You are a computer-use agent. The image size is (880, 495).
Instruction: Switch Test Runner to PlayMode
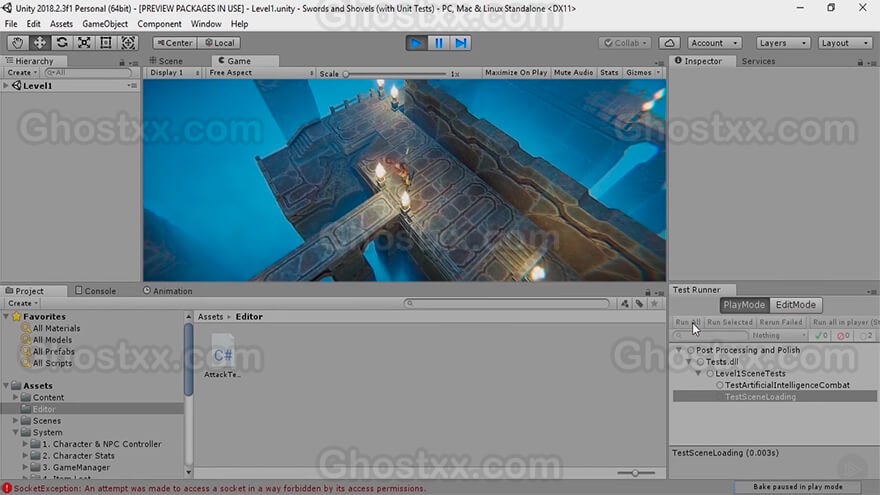744,305
